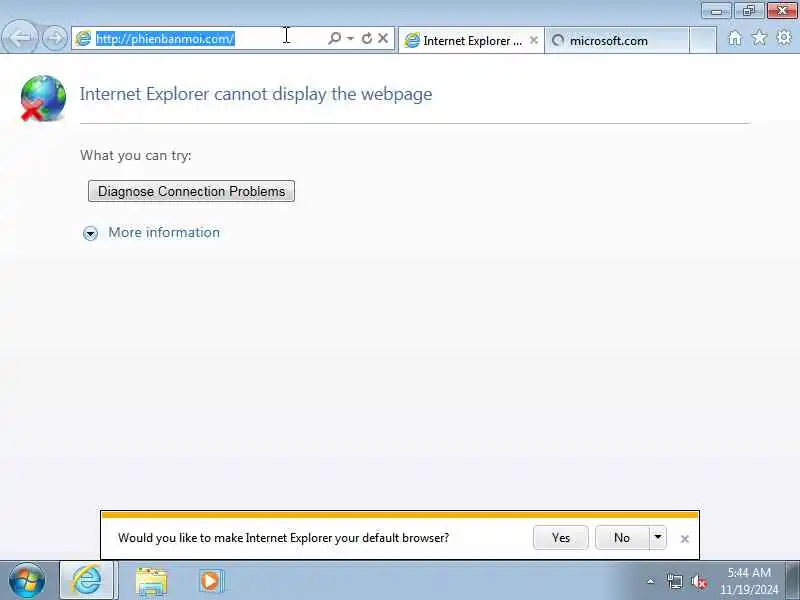Expand the More information section
Image resolution: width=800 pixels, height=600 pixels.
point(90,234)
